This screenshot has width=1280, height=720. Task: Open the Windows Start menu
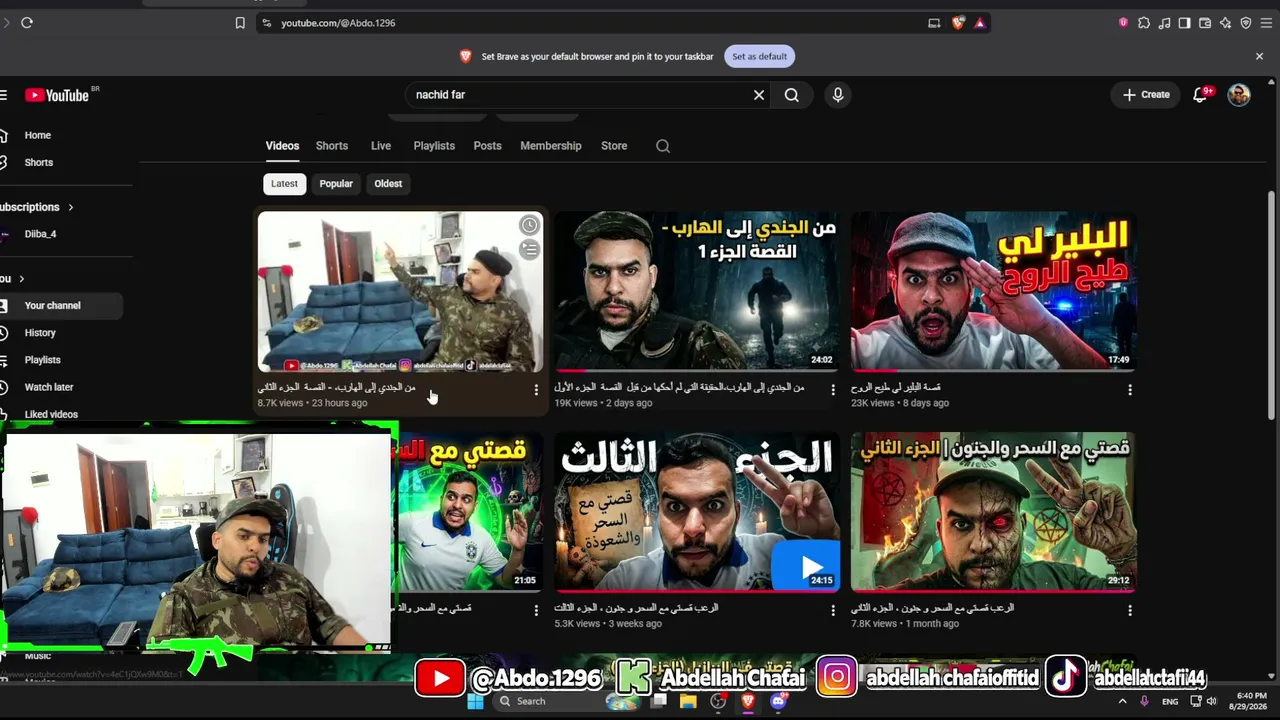click(x=475, y=701)
